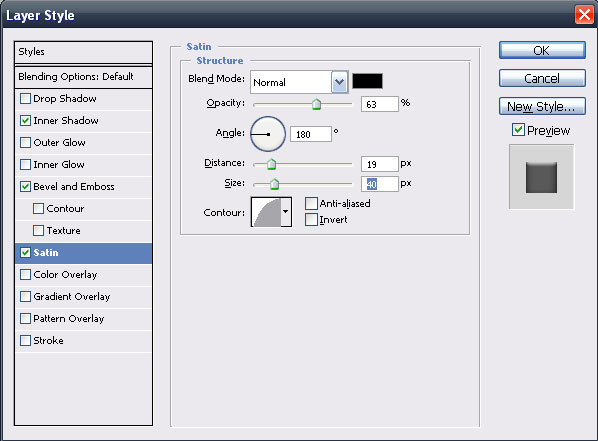Select the Styles panel entry
This screenshot has width=598, height=441.
click(83, 52)
